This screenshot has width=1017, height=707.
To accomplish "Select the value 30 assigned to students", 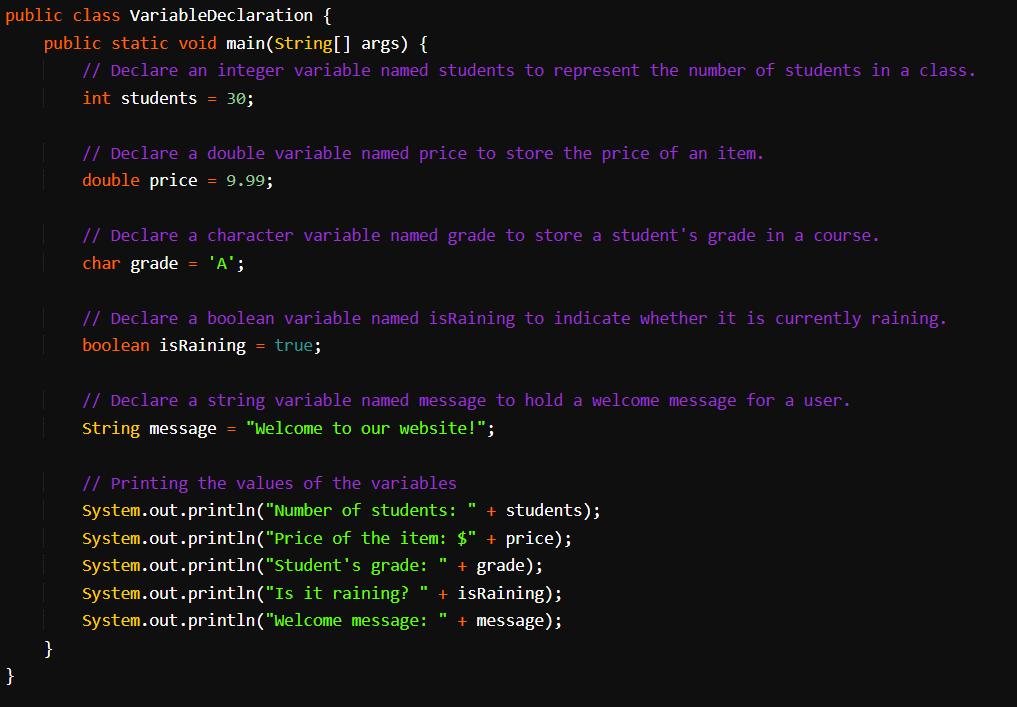I will [237, 98].
